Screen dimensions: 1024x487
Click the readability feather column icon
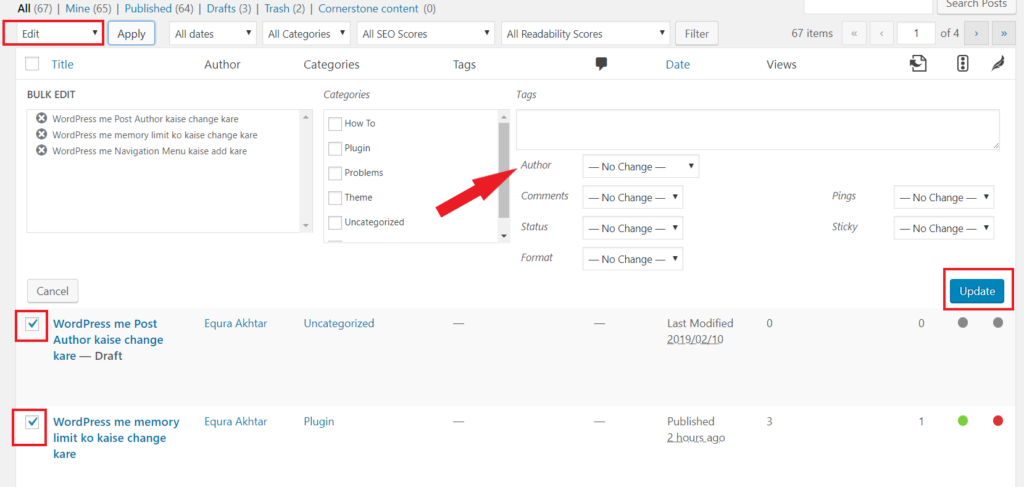(997, 64)
